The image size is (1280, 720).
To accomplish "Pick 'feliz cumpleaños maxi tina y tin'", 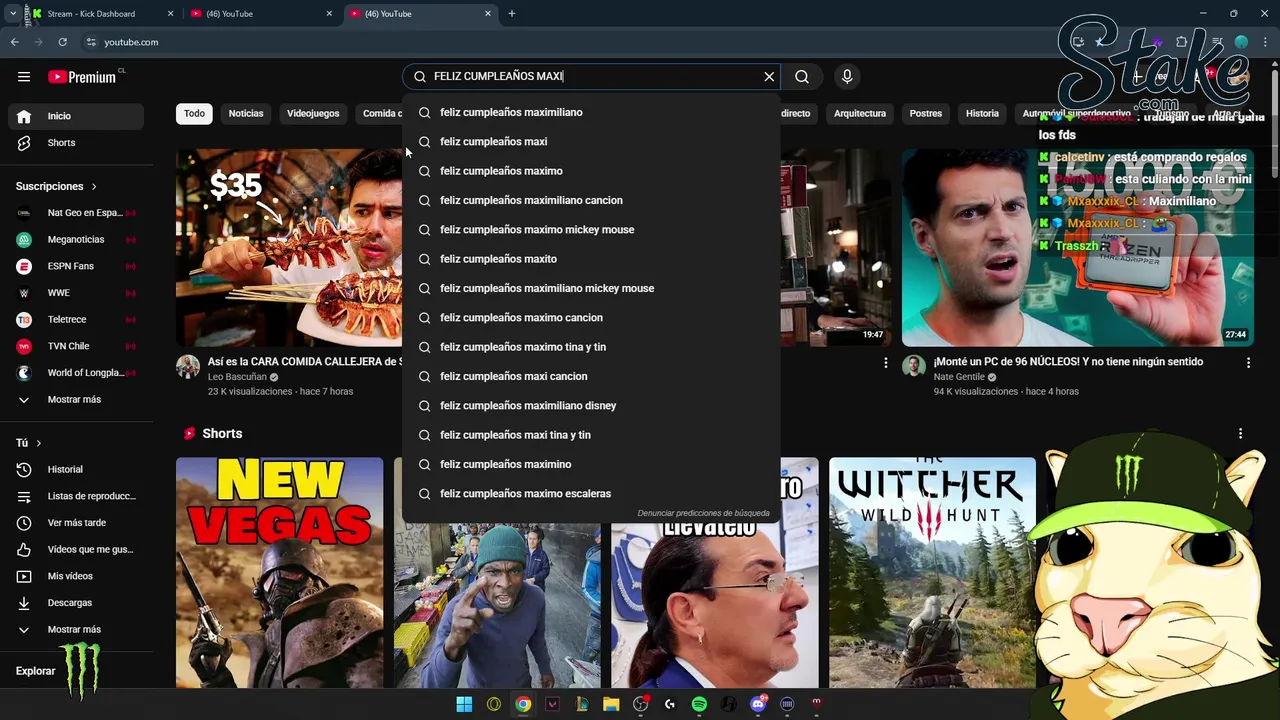I will [590, 435].
